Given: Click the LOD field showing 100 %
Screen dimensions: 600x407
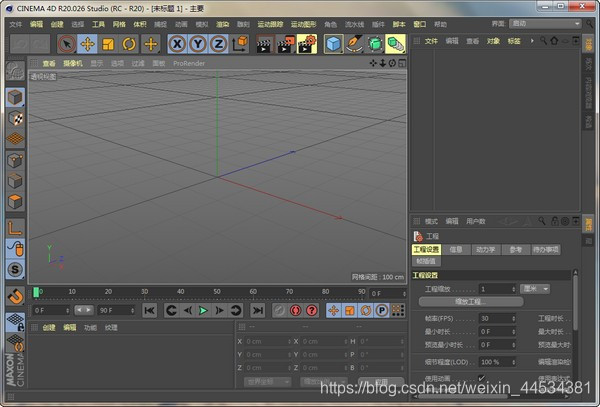Looking at the screenshot, I should click(x=497, y=362).
